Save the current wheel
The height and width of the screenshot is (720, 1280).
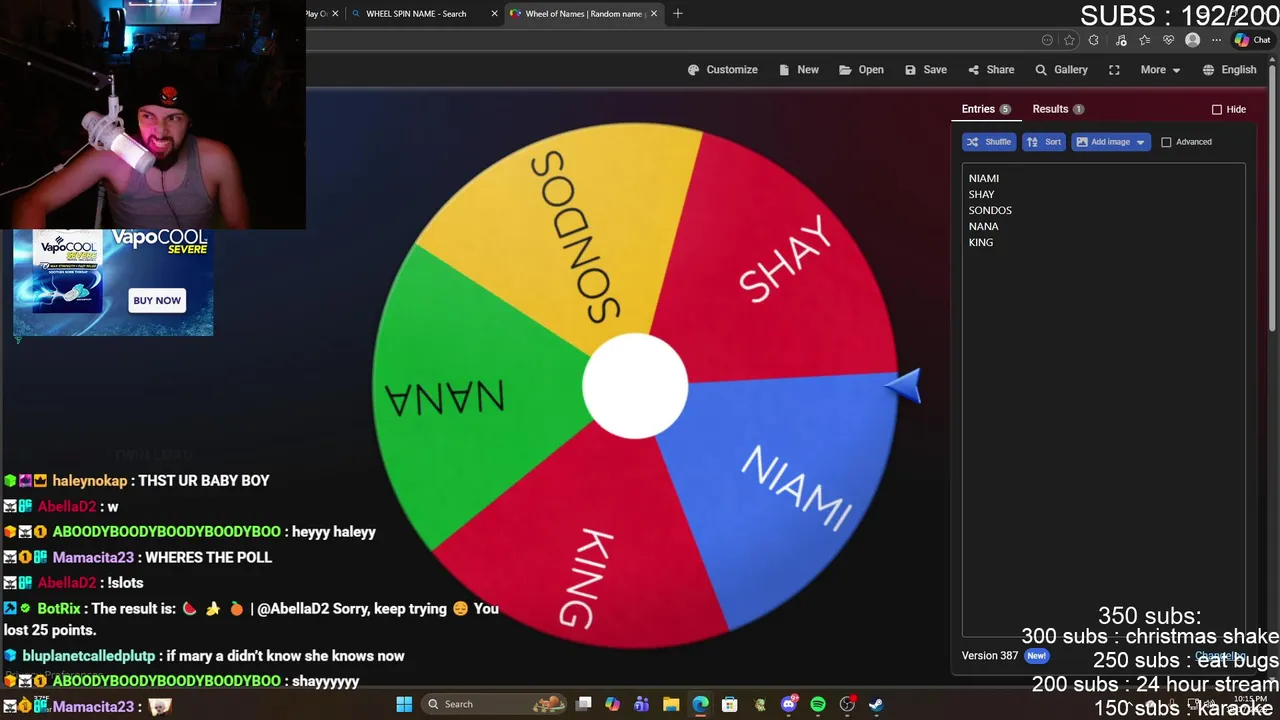point(925,70)
